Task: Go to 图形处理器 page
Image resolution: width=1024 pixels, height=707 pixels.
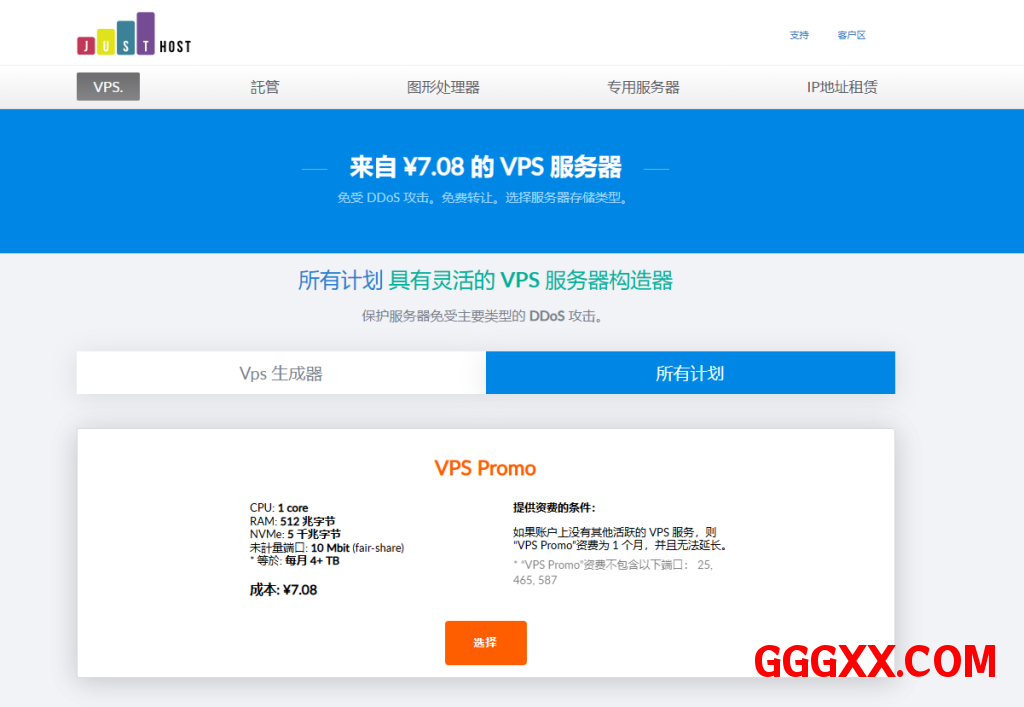Action: tap(443, 87)
